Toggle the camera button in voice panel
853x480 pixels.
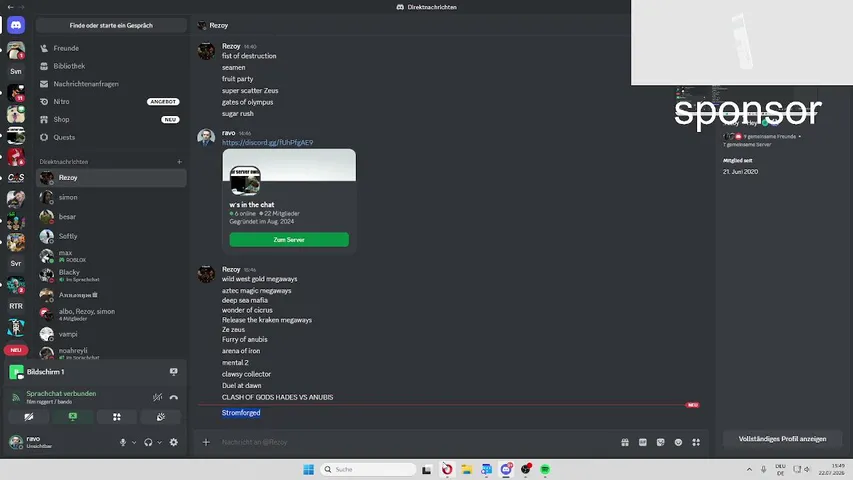(x=29, y=417)
